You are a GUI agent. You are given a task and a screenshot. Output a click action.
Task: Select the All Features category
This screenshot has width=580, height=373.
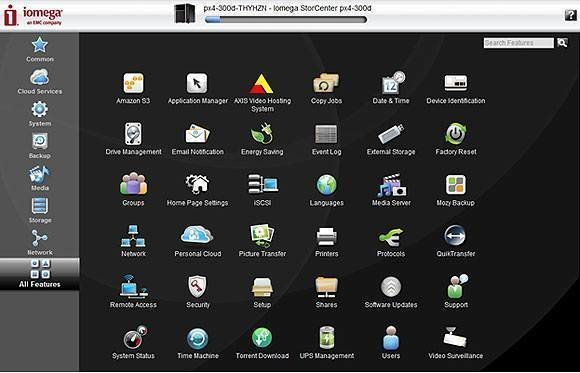click(x=40, y=274)
